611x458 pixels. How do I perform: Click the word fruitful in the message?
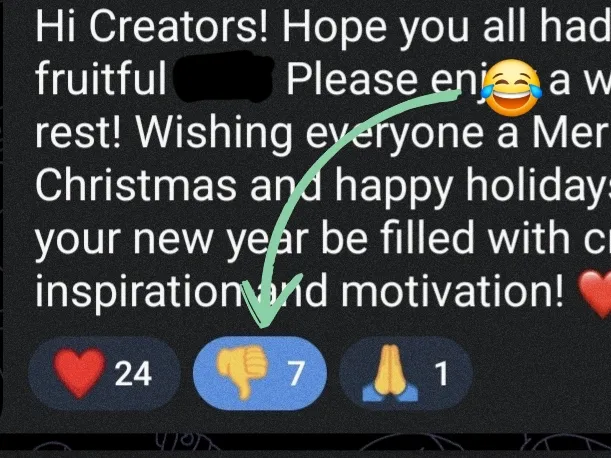[100, 78]
